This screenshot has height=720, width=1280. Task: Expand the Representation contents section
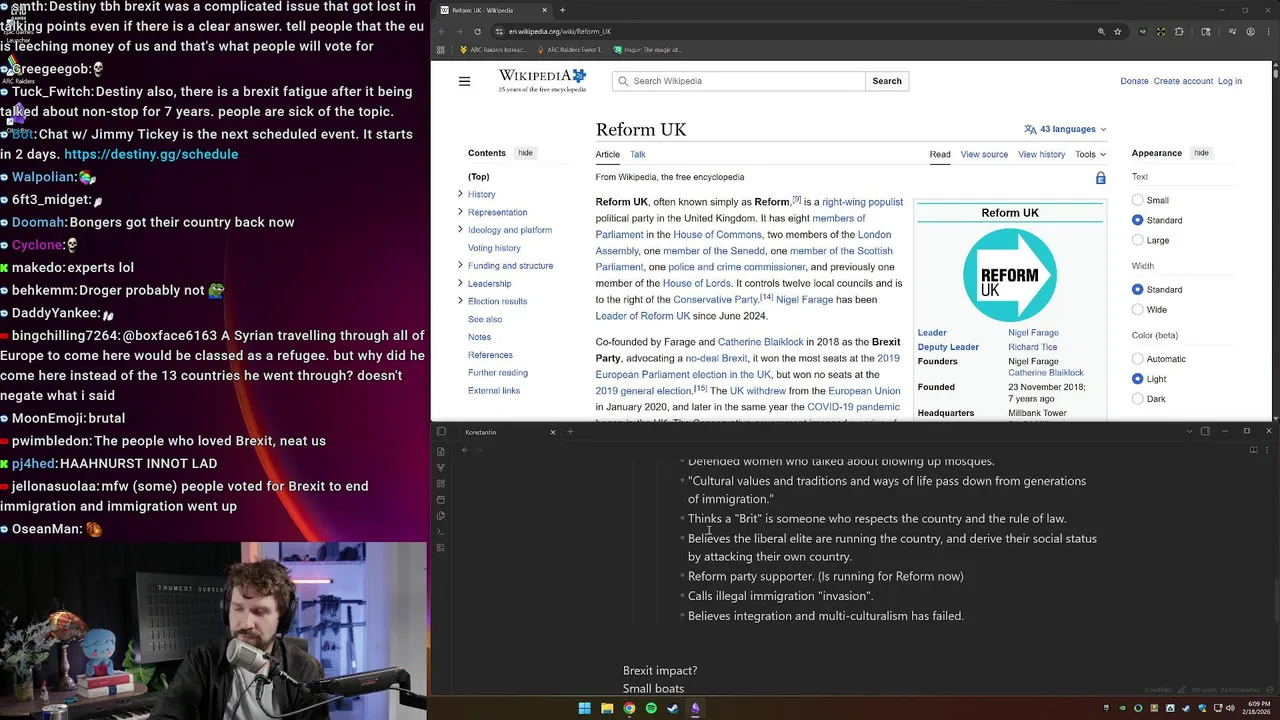pos(460,212)
